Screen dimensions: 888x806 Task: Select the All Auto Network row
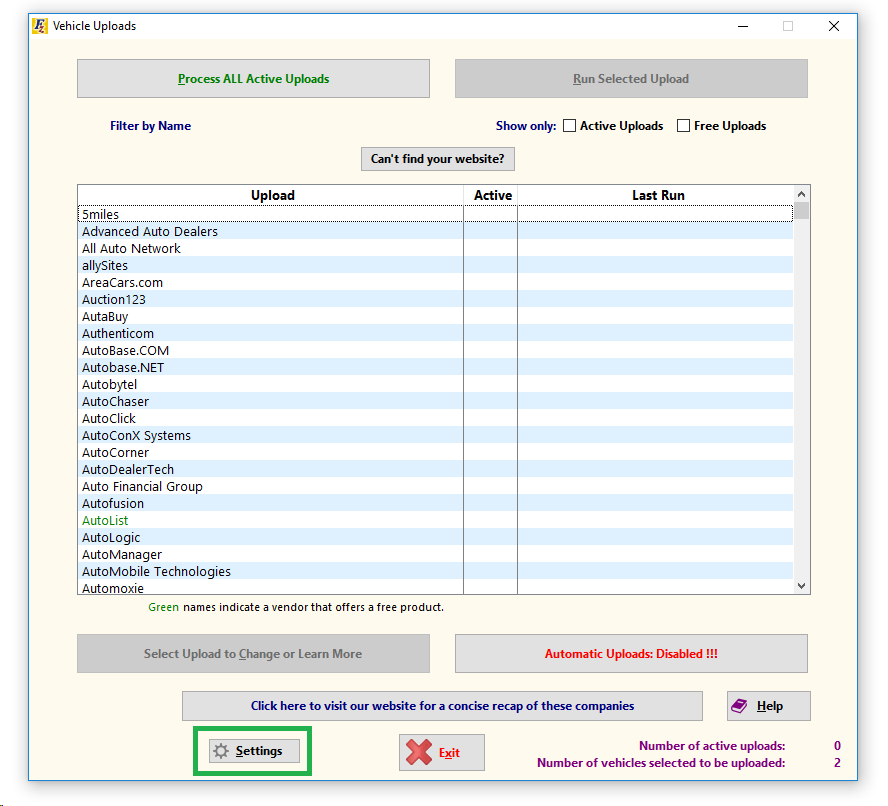(x=436, y=248)
